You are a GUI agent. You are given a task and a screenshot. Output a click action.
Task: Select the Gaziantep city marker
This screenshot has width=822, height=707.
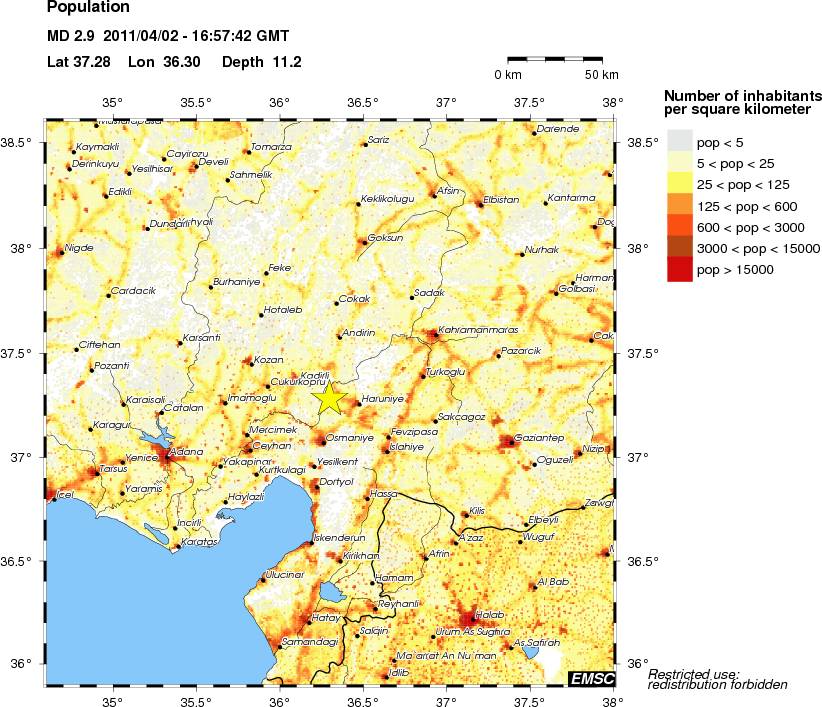point(513,441)
